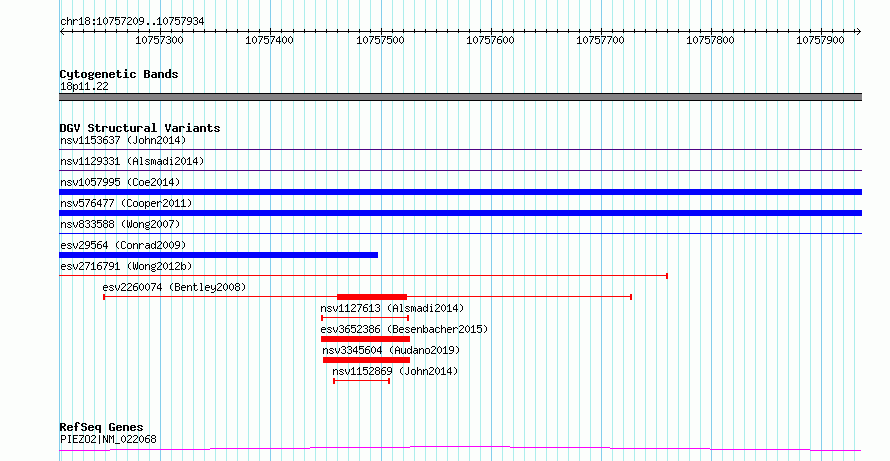890x461 pixels.
Task: Click the gray 18p11.22 cytogenetic band bar
Action: click(x=460, y=97)
